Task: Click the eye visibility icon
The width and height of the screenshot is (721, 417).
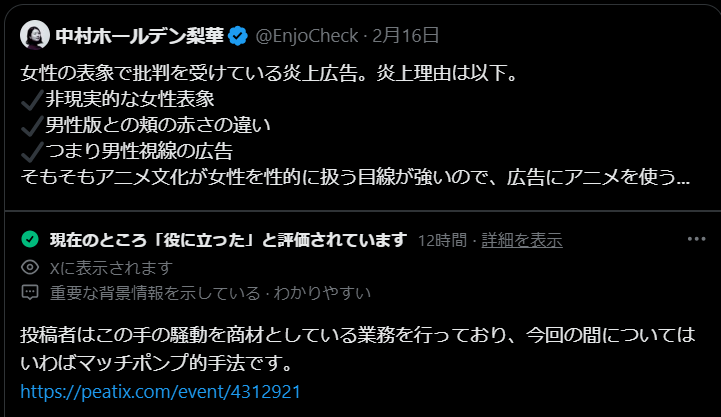Action: [x=30, y=267]
